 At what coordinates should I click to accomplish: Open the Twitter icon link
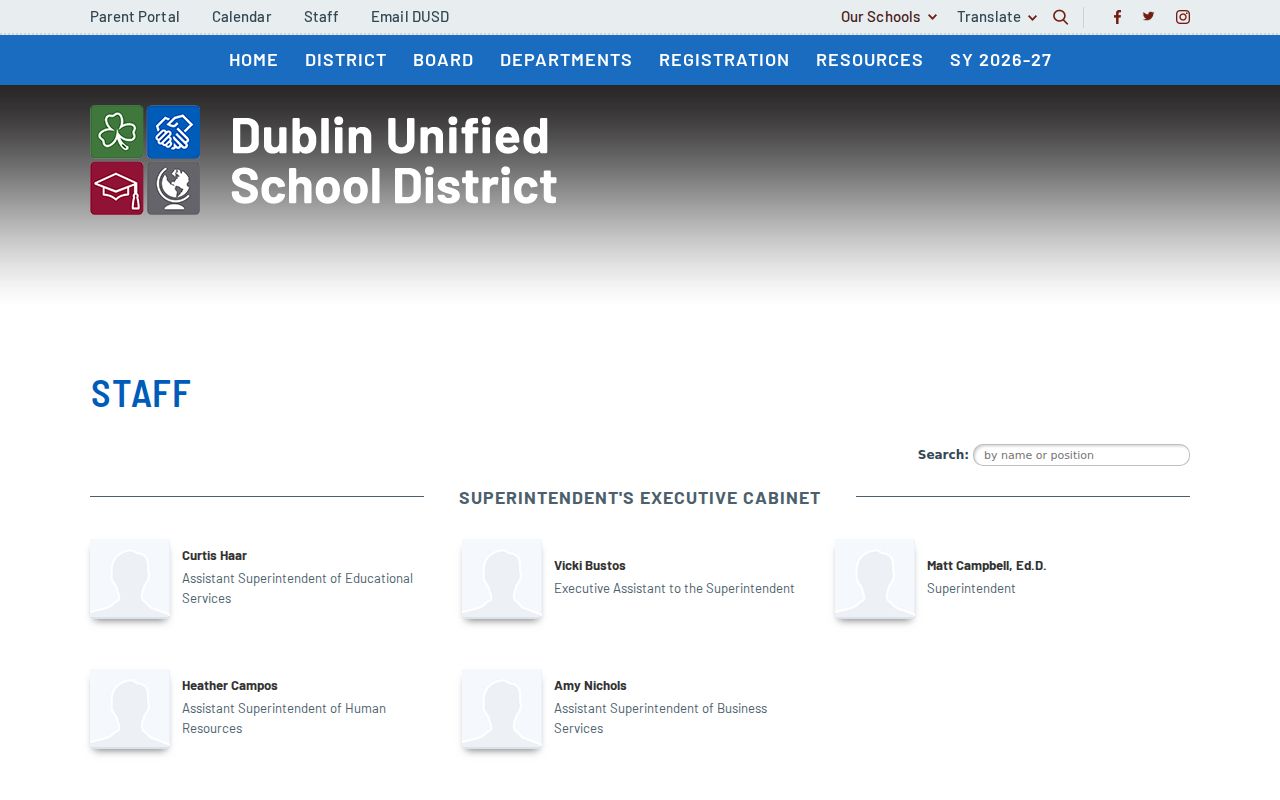point(1149,17)
